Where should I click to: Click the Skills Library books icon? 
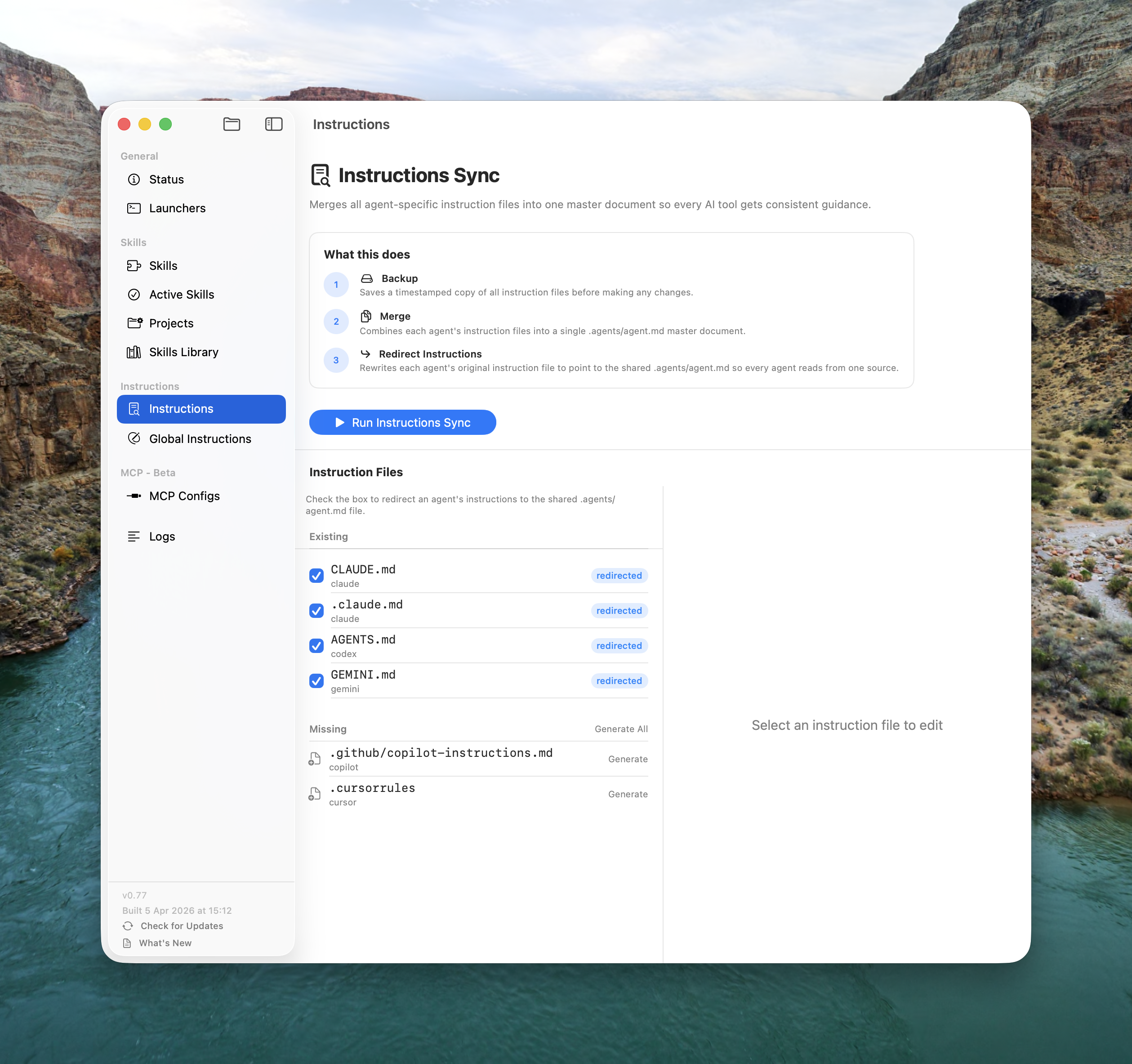pos(134,352)
